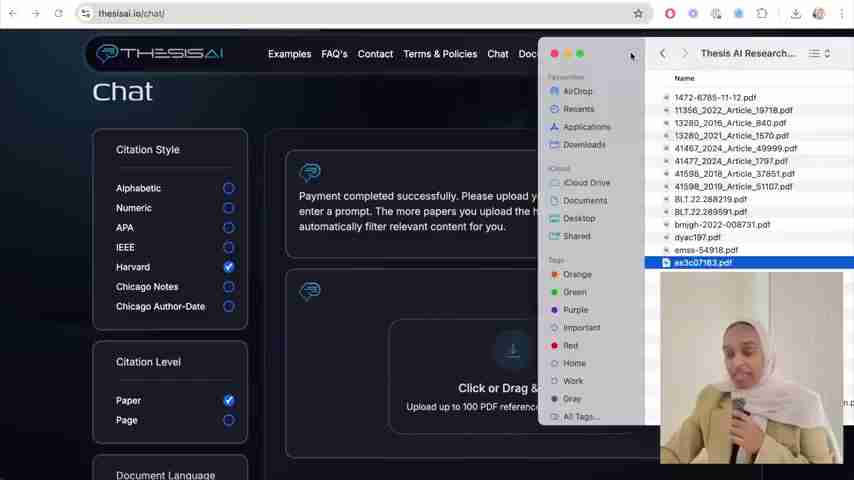
Task: Click the browser back arrow
Action: point(13,13)
